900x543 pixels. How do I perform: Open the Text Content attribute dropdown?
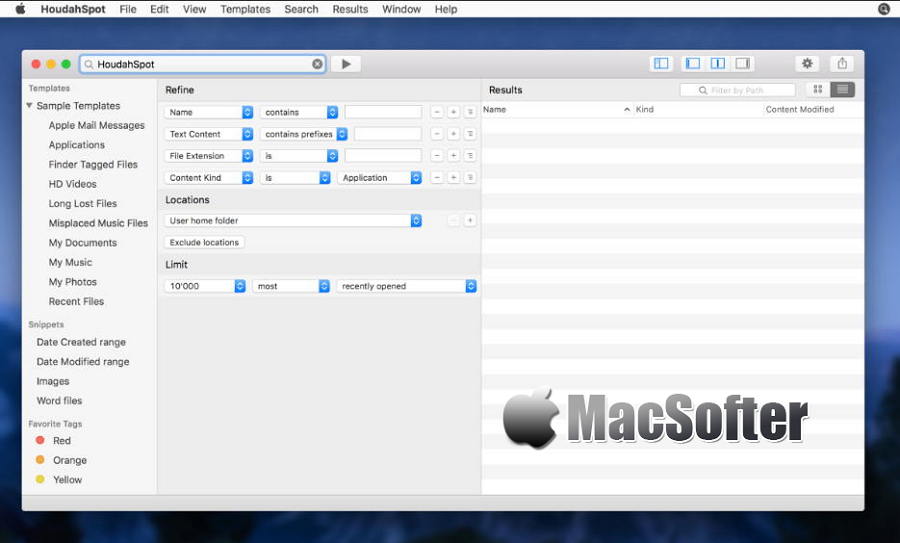pyautogui.click(x=209, y=134)
